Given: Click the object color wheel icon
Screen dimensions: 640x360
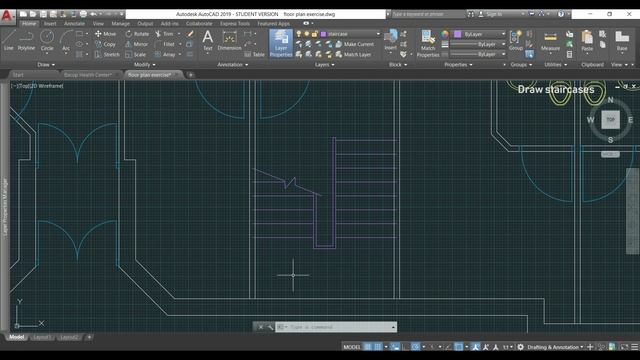Looking at the screenshot, I should [x=444, y=34].
